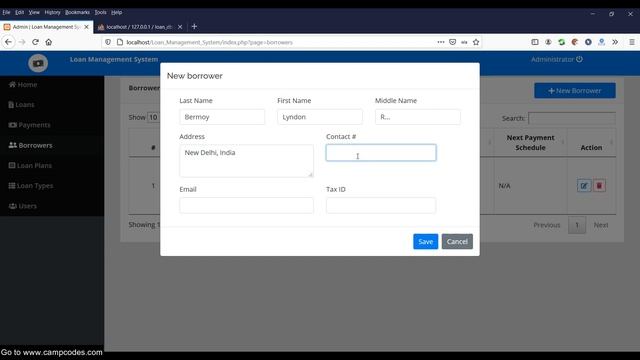
Task: Go to the browser Home page
Action: coord(49,42)
